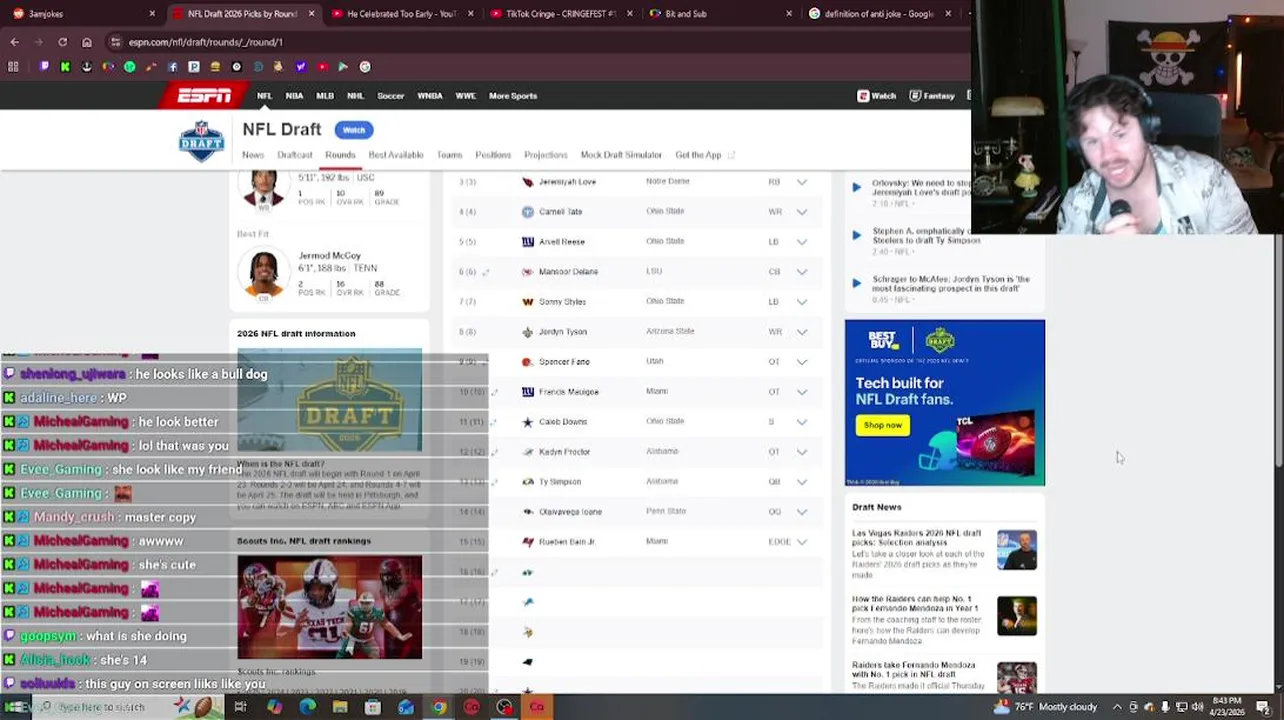
Task: Expand the Mansoor Delane pick details
Action: coord(801,272)
